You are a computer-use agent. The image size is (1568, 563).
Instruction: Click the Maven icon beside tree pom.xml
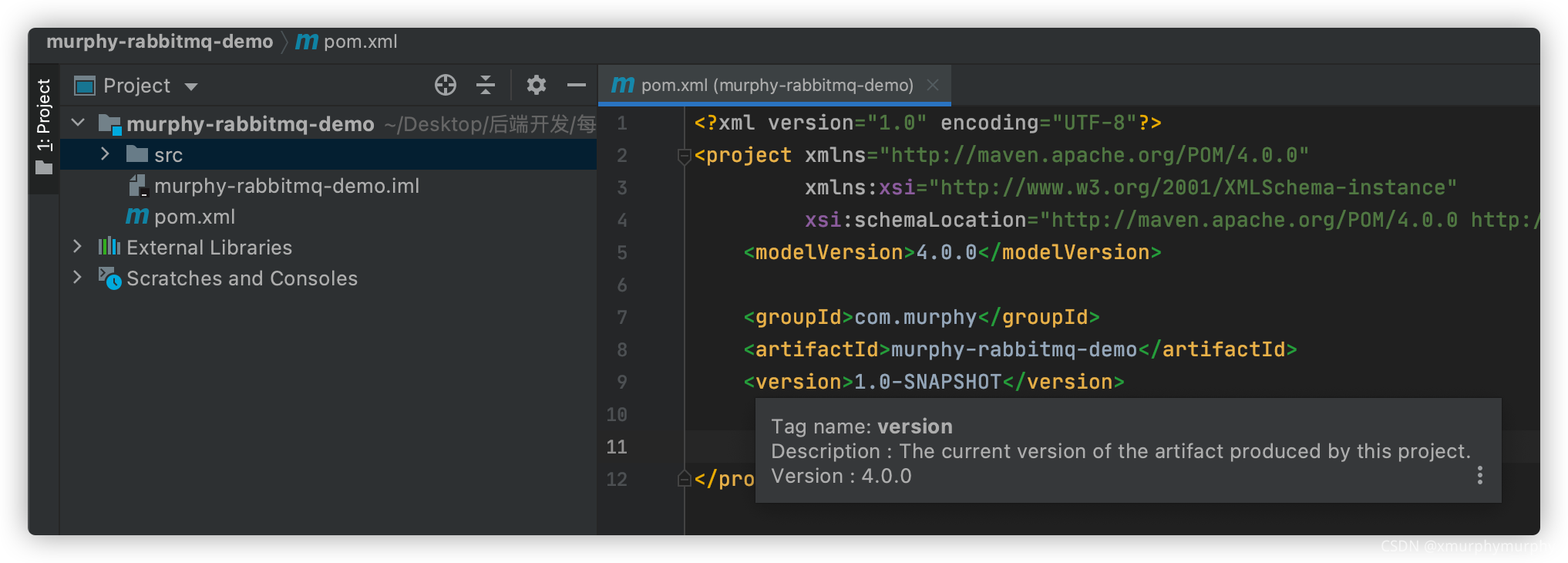137,216
